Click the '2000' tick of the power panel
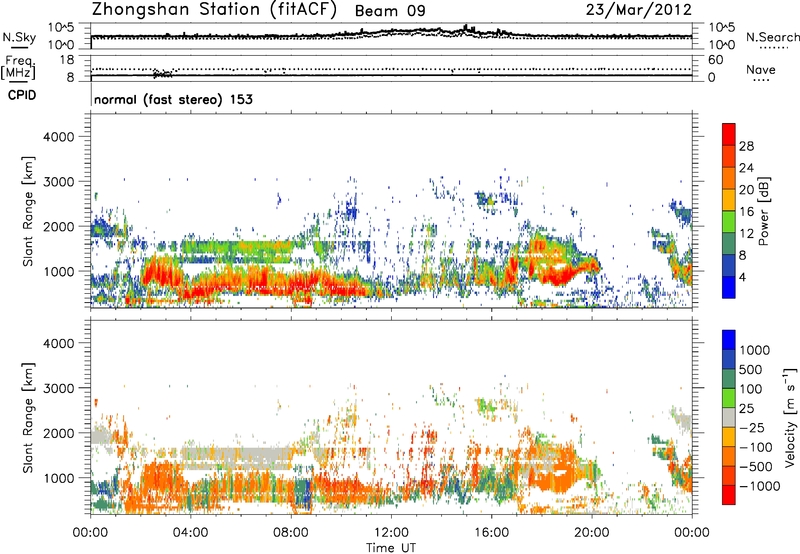Screen dimensions: 800x554 pyautogui.click(x=58, y=226)
